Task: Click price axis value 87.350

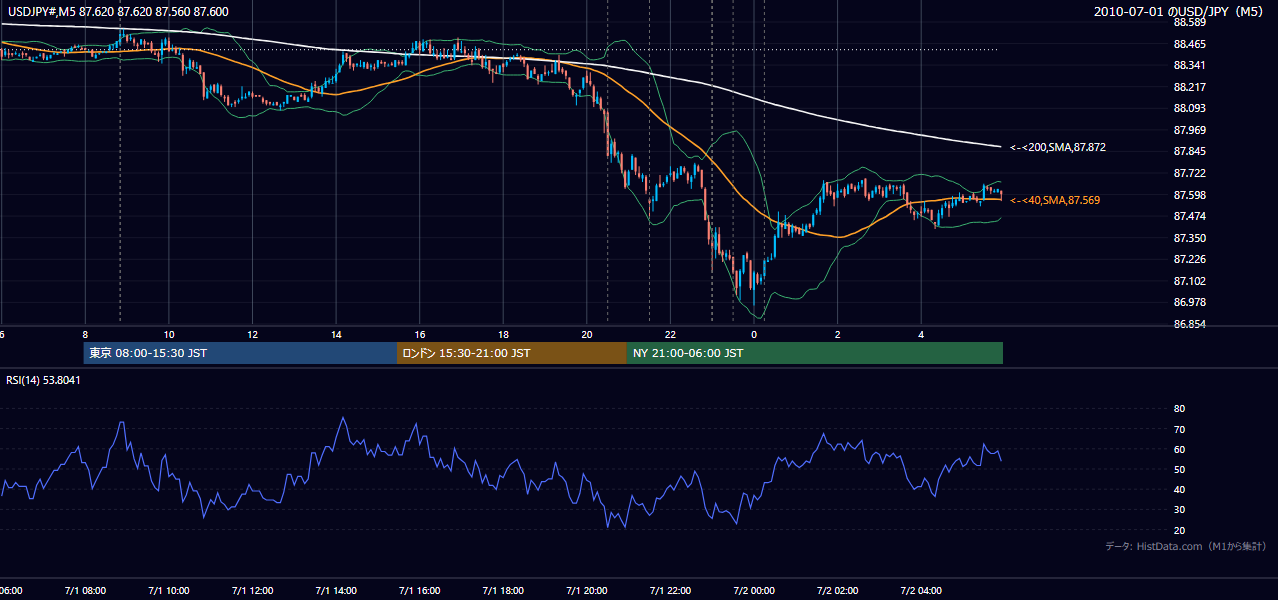Action: point(1188,238)
